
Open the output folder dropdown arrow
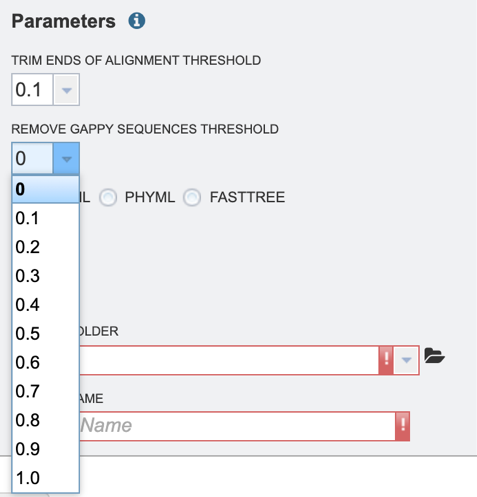coord(406,360)
